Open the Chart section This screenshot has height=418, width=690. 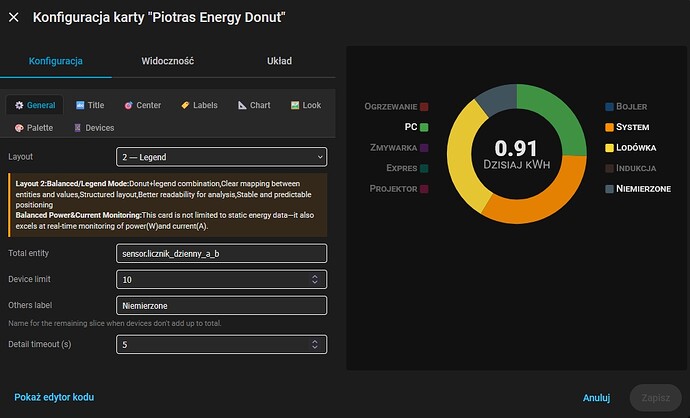pyautogui.click(x=254, y=105)
